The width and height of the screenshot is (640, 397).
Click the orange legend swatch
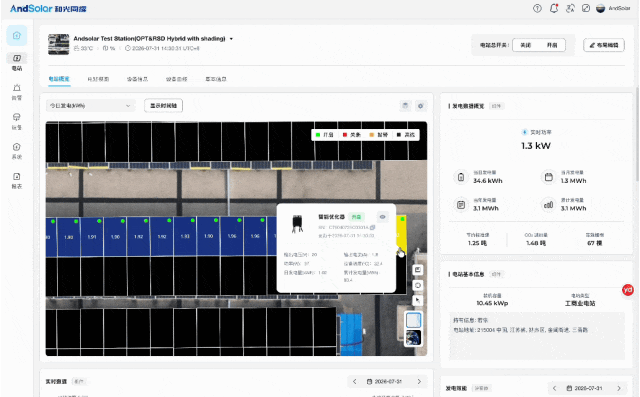[x=372, y=135]
